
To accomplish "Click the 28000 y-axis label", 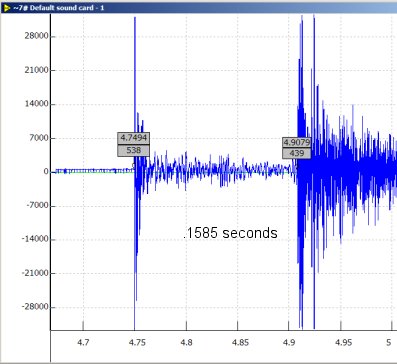I will pos(36,36).
